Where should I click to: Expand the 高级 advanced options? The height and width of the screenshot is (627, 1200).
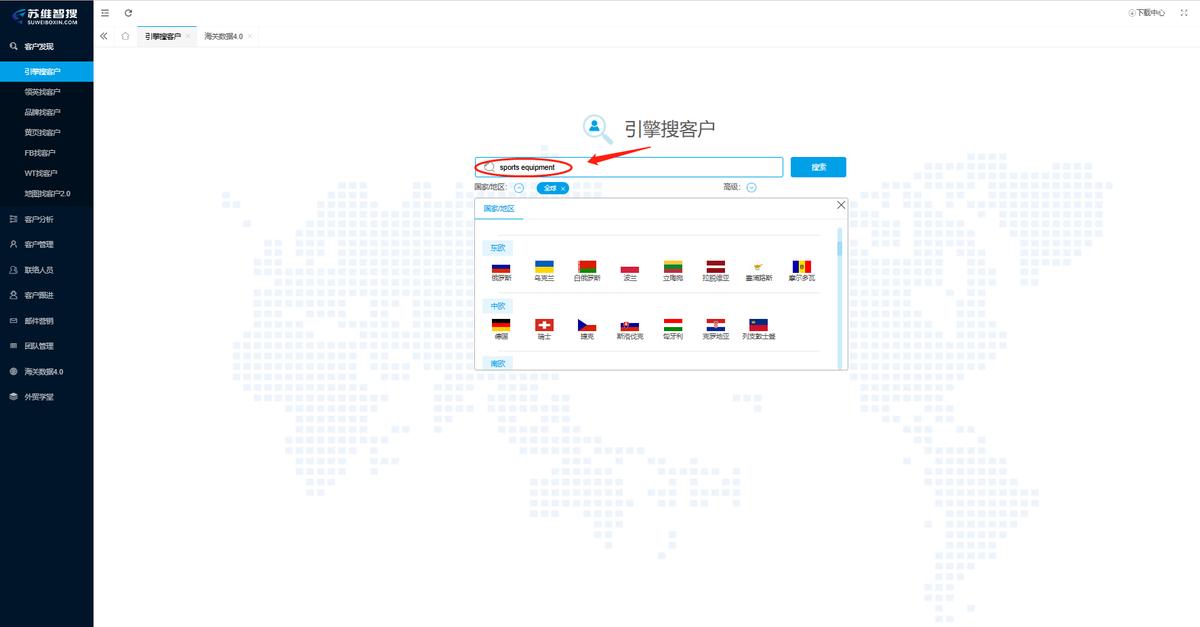[x=749, y=187]
